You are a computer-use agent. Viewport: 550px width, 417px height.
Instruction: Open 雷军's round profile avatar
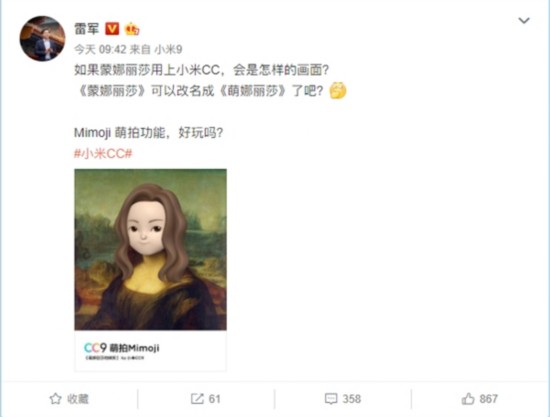tap(42, 38)
